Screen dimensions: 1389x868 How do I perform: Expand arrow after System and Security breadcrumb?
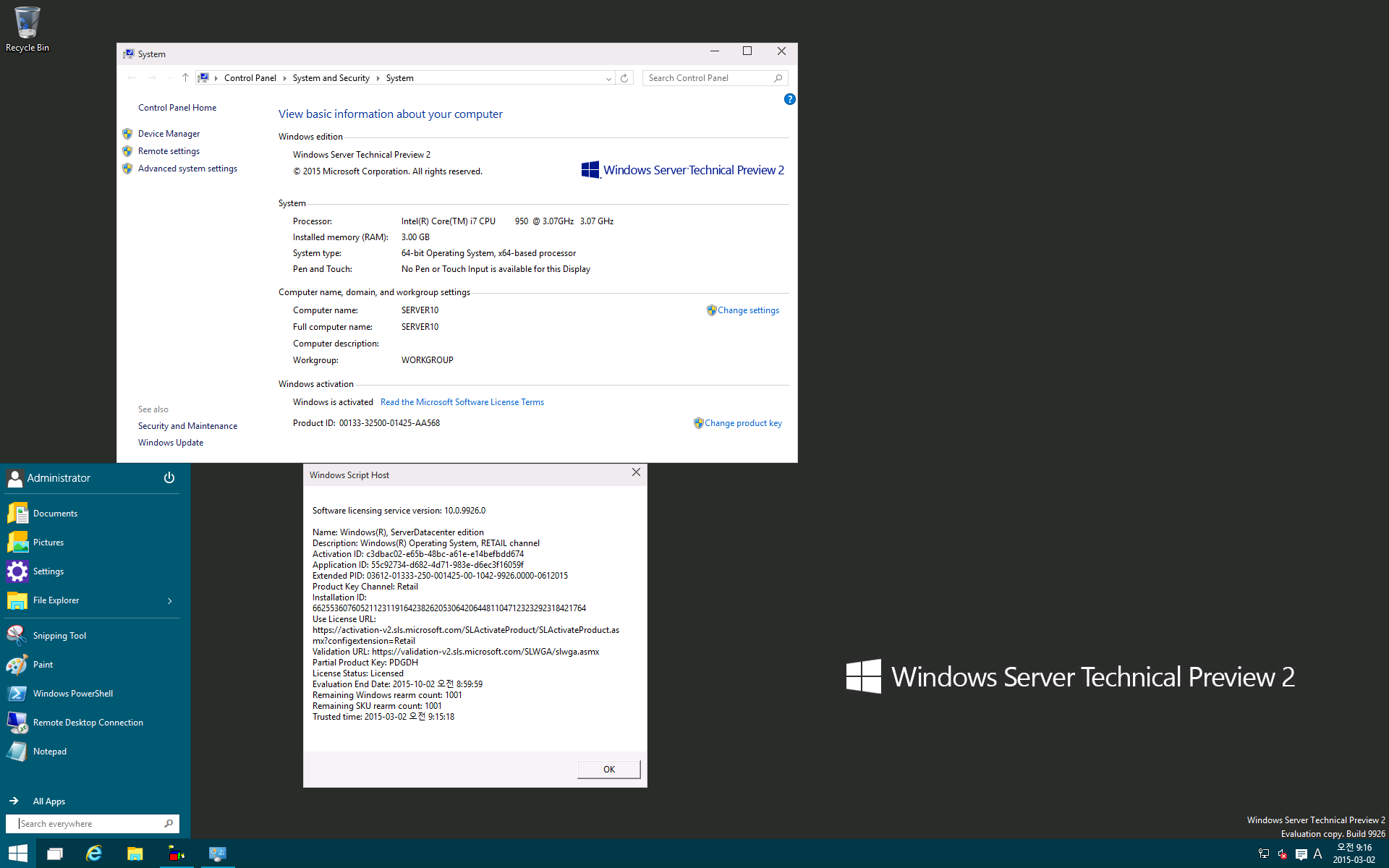point(378,78)
